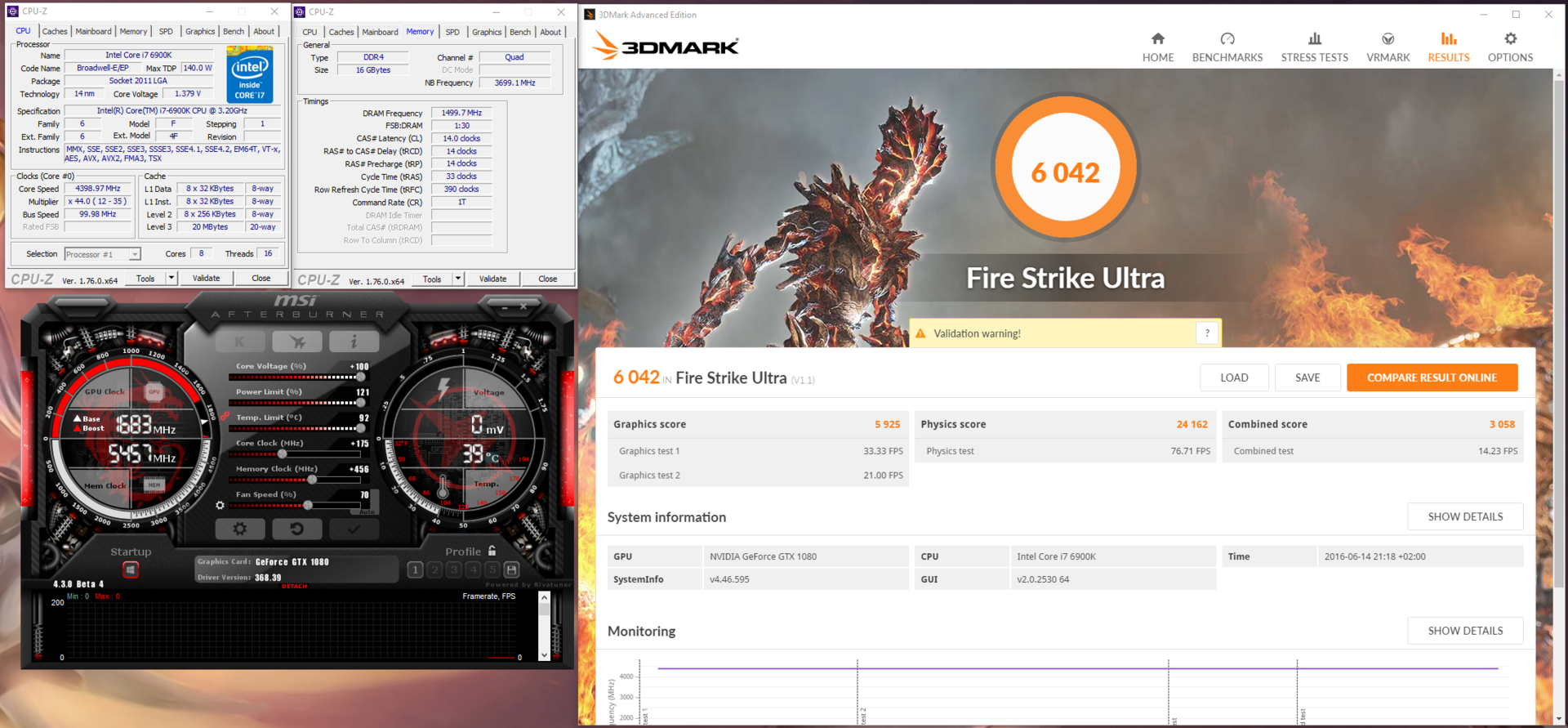This screenshot has width=1568, height=728.
Task: Click the Memory Clock slider handle
Action: pos(312,480)
